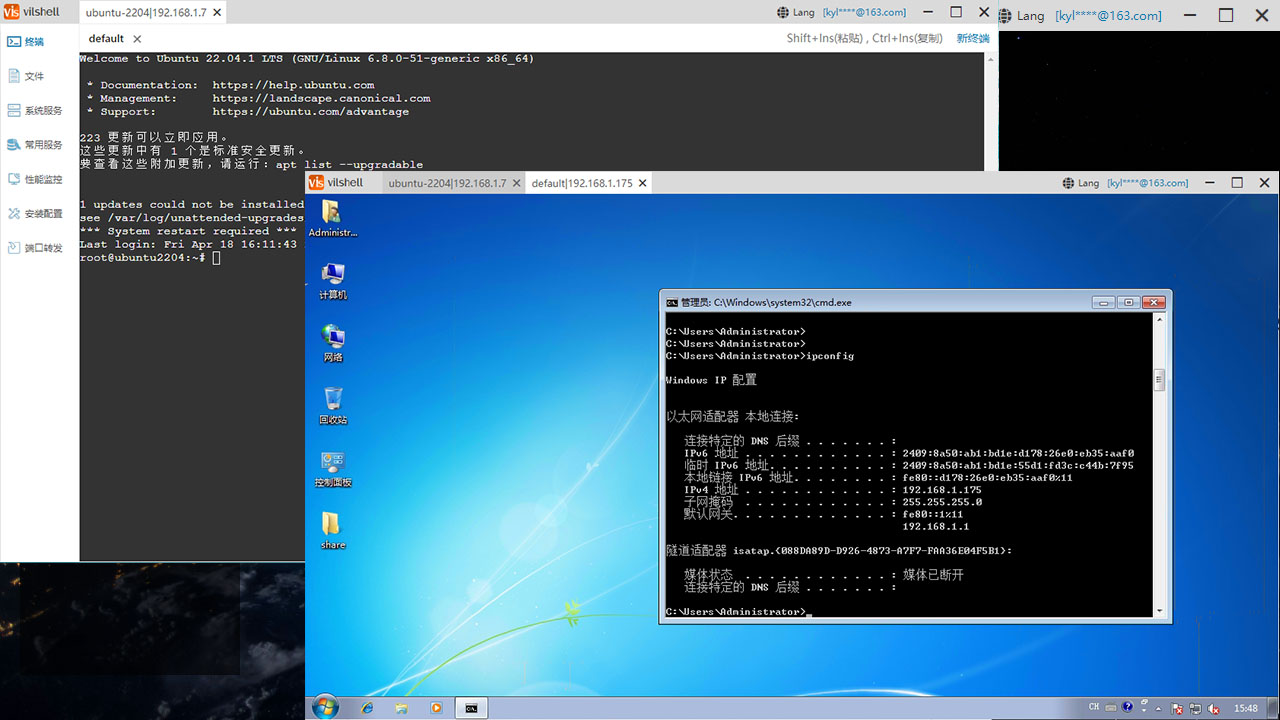Click the Action Center flag in the tray

point(1177,708)
